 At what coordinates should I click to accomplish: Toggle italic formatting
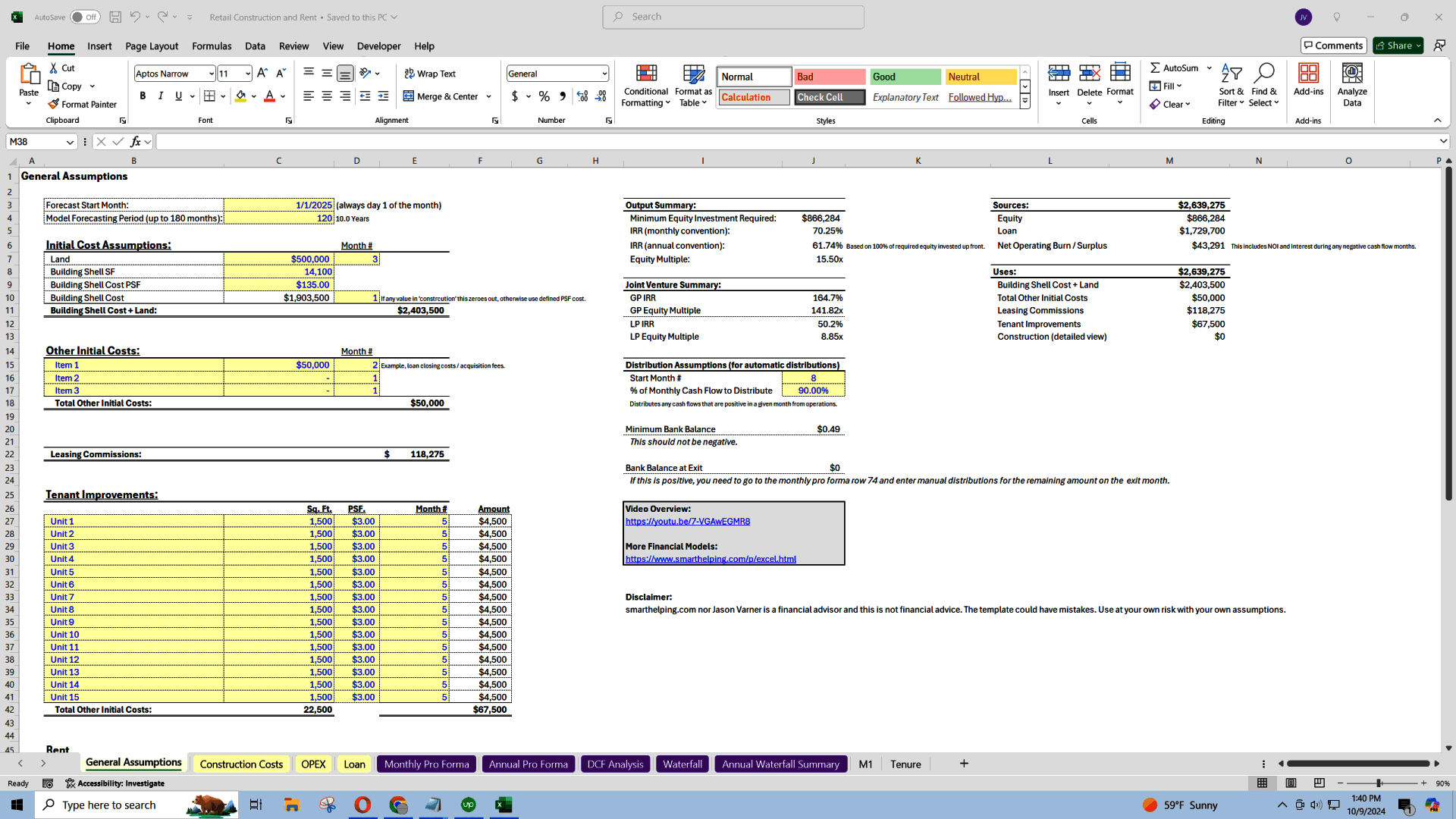pyautogui.click(x=160, y=96)
